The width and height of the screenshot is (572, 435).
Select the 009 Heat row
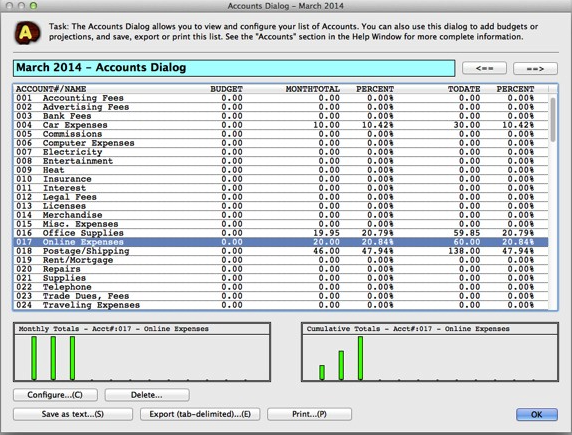[281, 170]
